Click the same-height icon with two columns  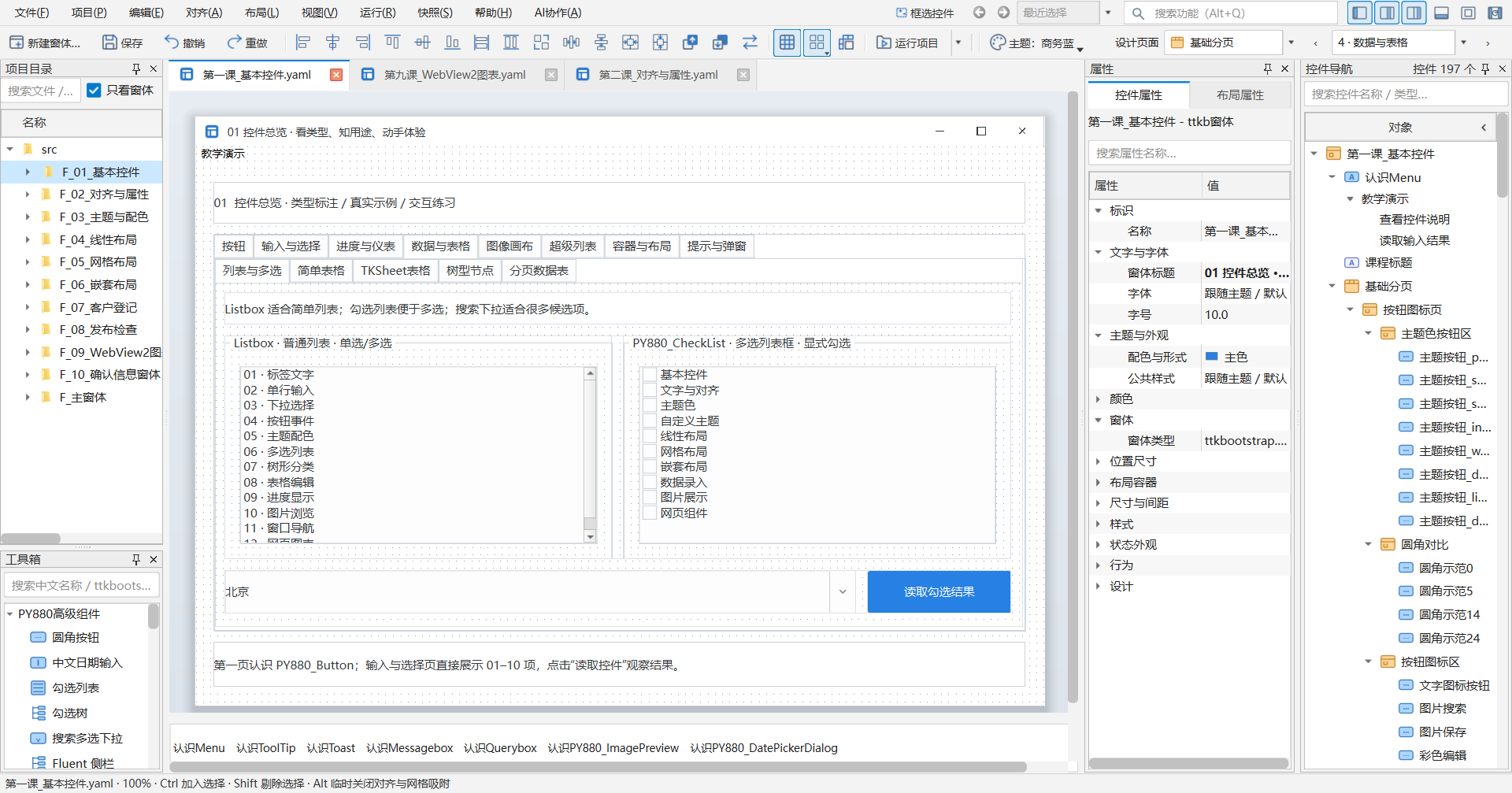(512, 43)
